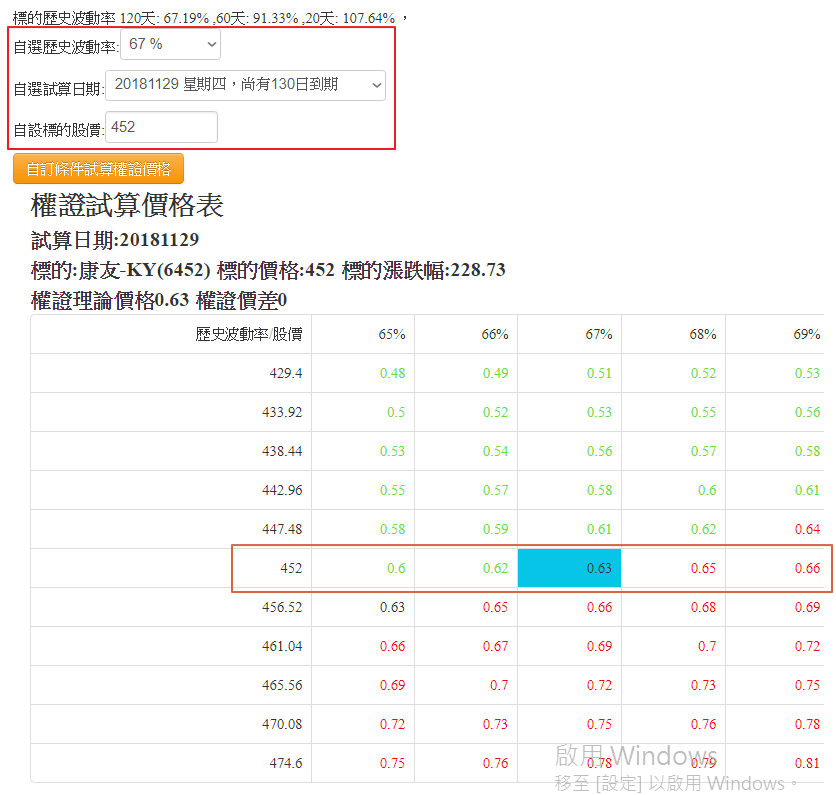
Task: Click the 權證理論價格0.63 line
Action: (158, 301)
